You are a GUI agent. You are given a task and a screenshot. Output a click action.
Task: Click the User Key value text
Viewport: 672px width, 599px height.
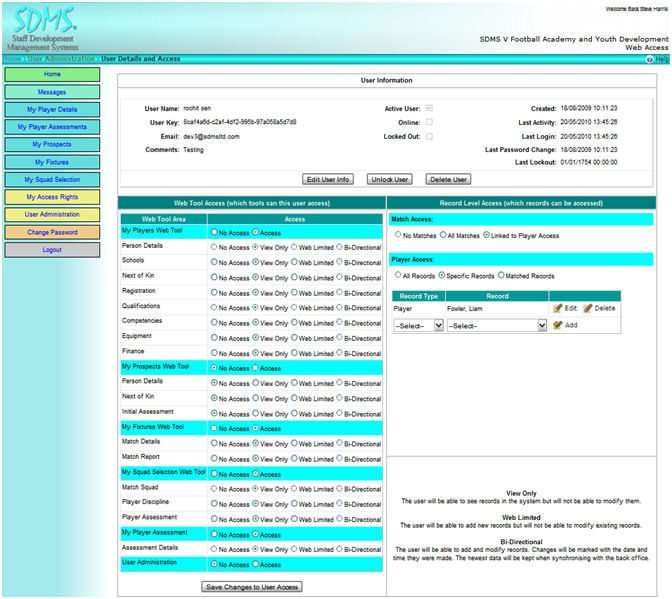[240, 122]
